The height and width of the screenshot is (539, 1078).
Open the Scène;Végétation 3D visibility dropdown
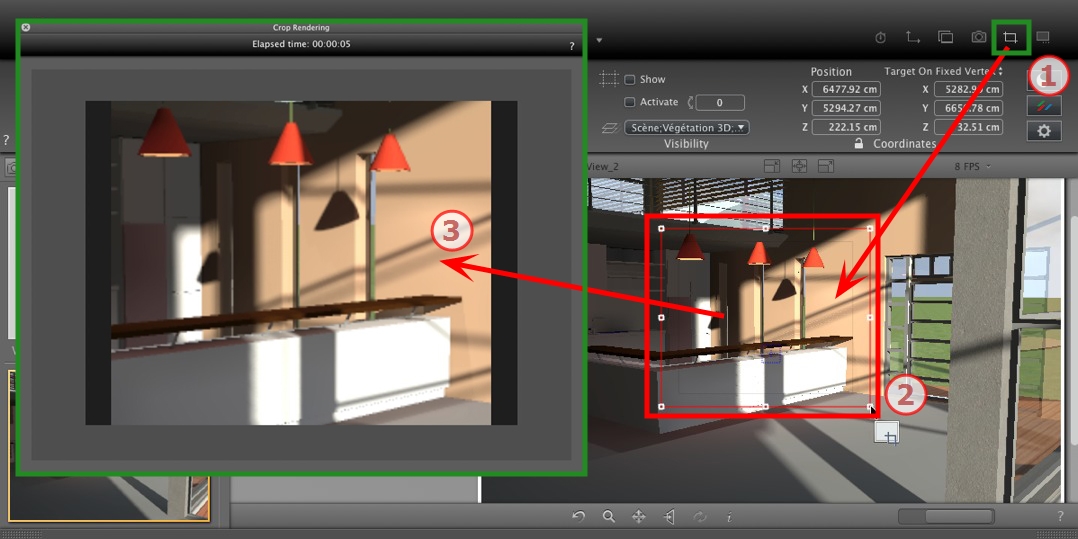[686, 128]
